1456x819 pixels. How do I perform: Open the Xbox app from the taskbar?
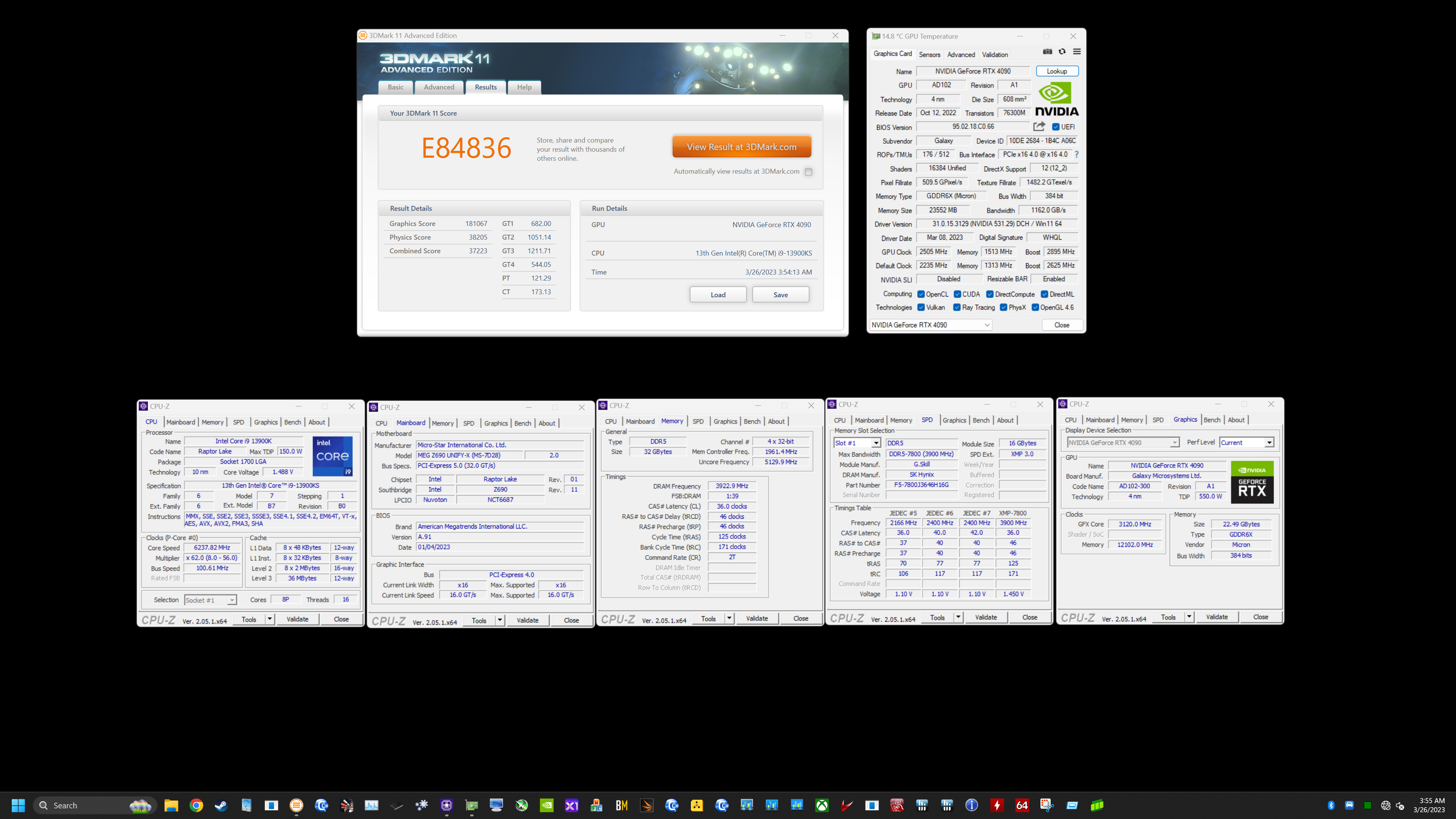pyautogui.click(x=822, y=805)
